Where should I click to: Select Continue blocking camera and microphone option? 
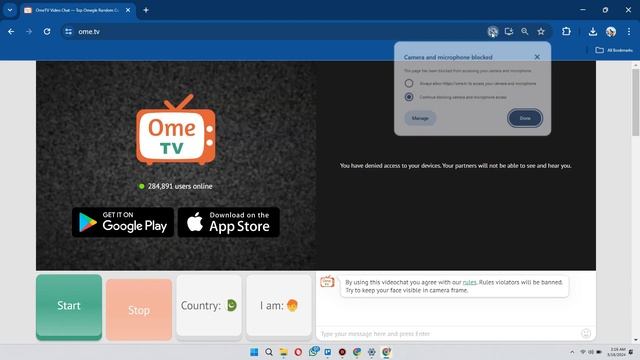coord(409,97)
